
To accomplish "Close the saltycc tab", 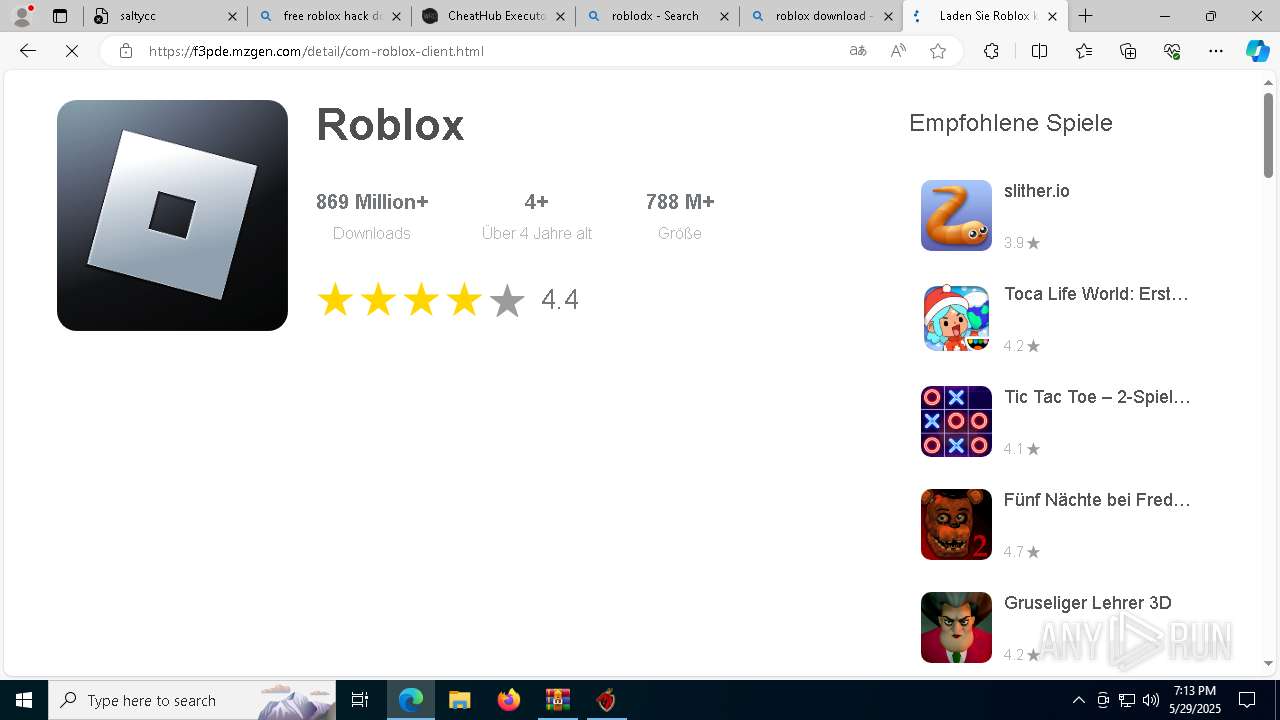I will pos(232,16).
